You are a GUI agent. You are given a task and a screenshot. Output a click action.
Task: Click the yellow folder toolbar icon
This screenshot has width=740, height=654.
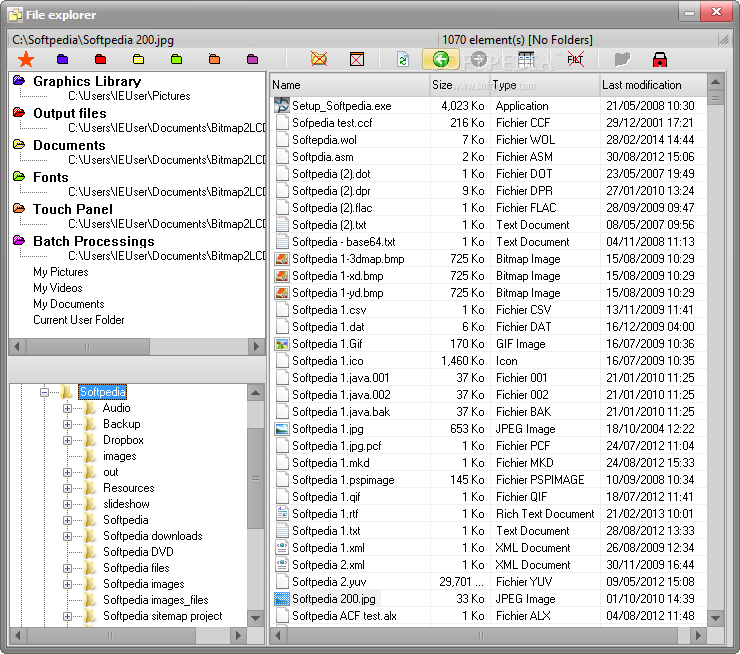(x=138, y=59)
